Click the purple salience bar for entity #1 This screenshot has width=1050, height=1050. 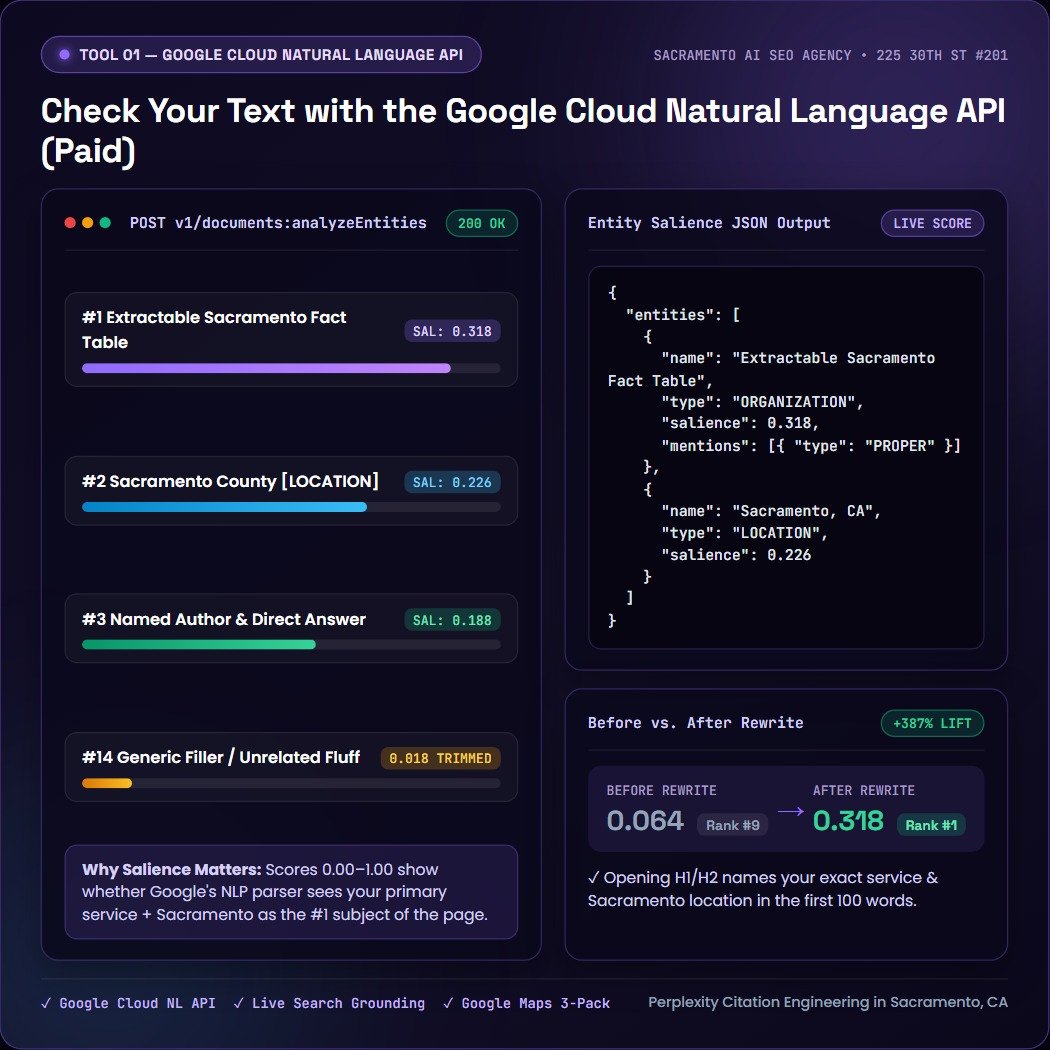point(266,368)
